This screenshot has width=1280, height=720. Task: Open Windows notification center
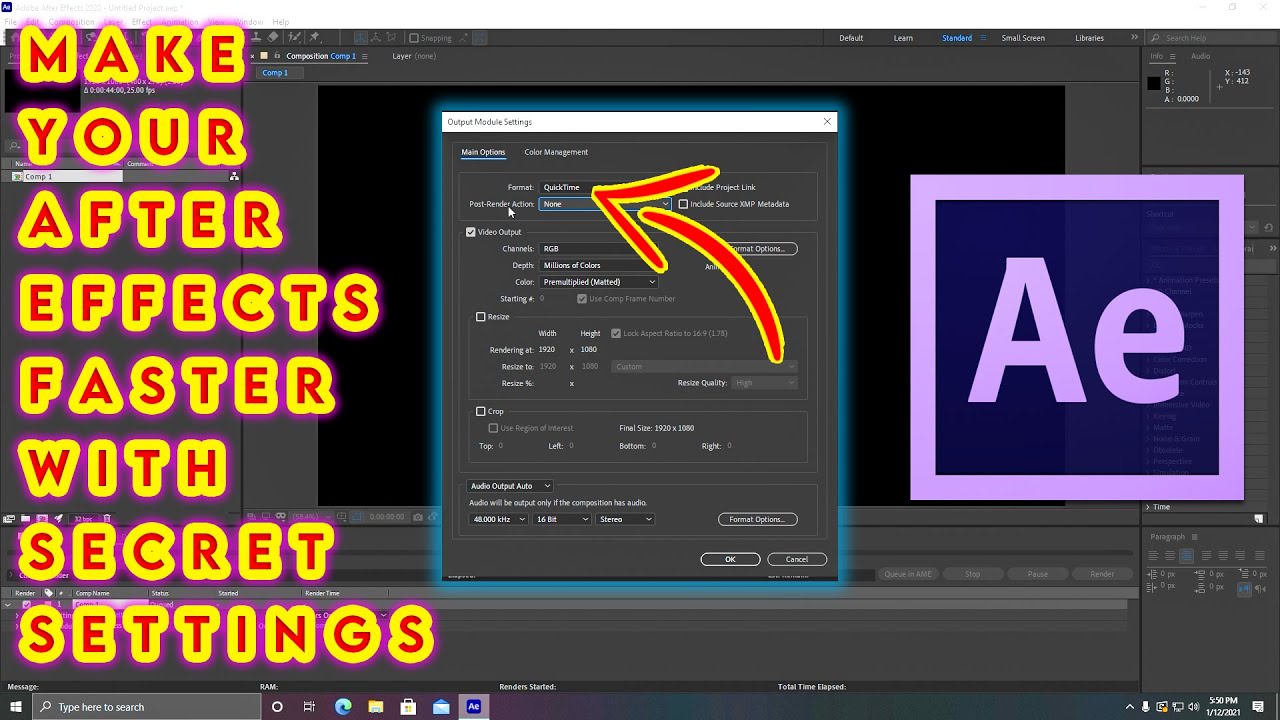coord(1258,706)
